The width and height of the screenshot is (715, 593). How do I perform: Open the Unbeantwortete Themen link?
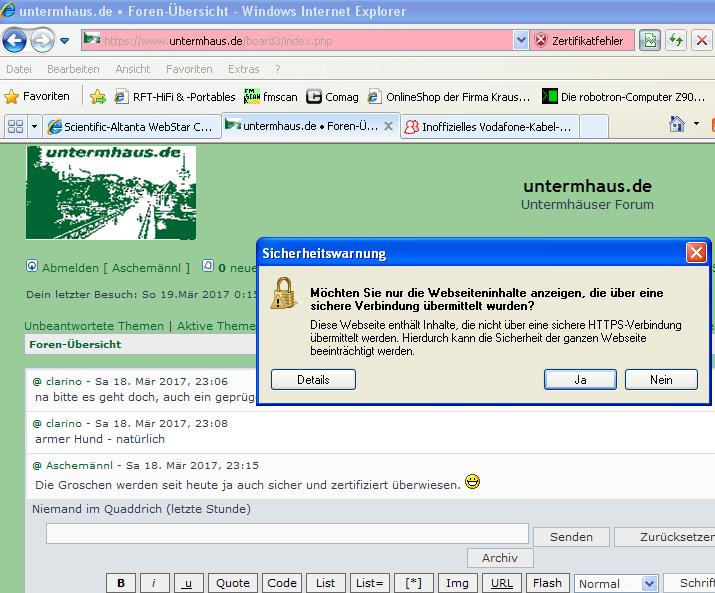[94, 326]
